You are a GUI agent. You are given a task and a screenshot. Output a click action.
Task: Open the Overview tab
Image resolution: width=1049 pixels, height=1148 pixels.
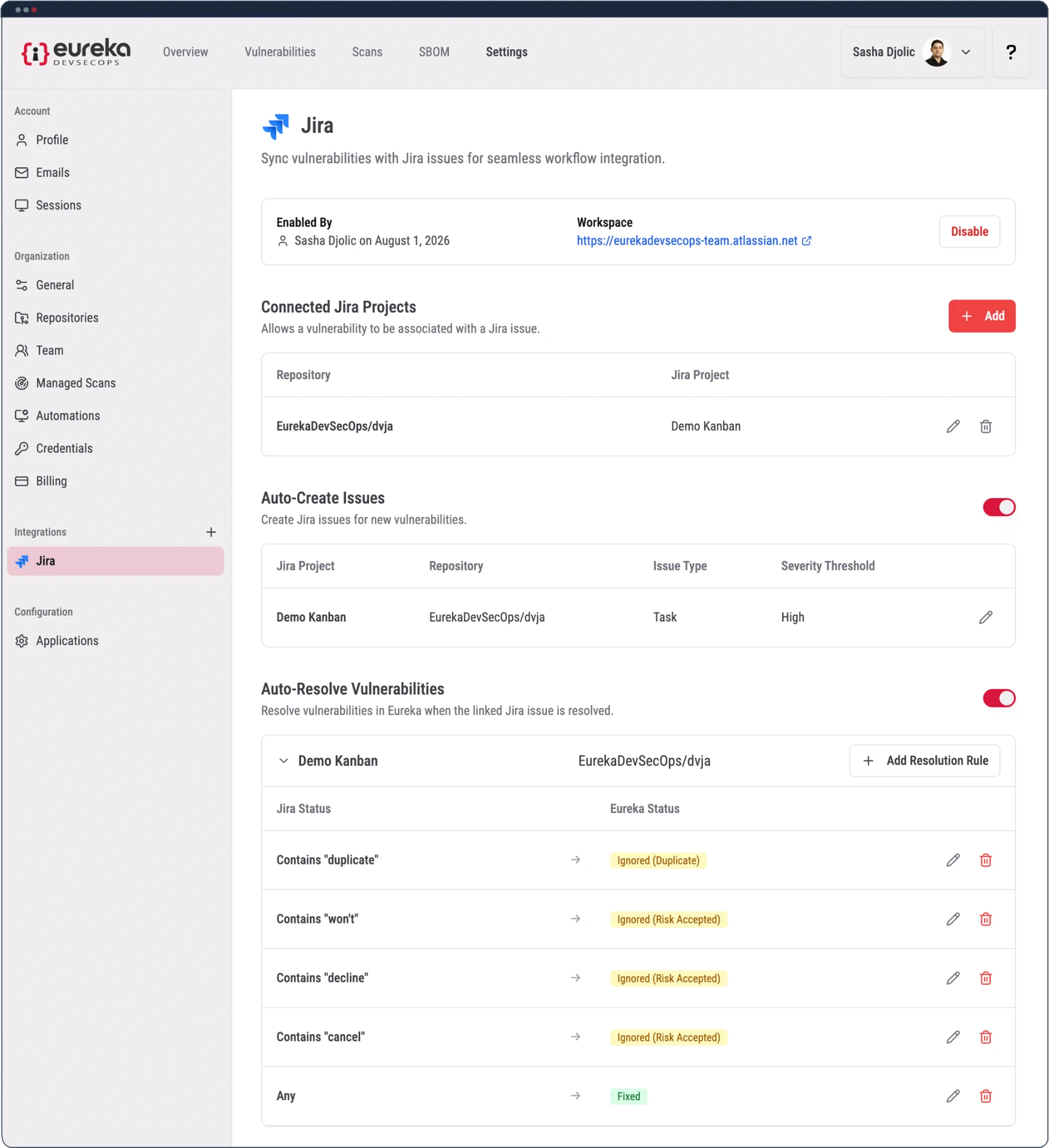pos(185,52)
